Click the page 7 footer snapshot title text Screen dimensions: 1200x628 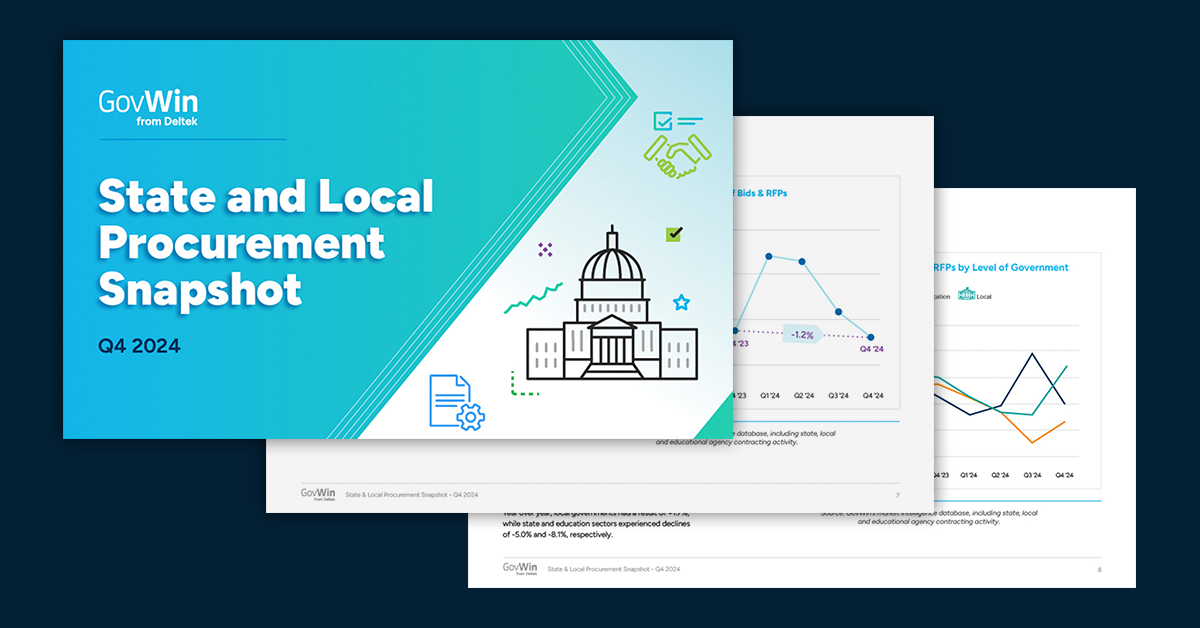pyautogui.click(x=412, y=495)
